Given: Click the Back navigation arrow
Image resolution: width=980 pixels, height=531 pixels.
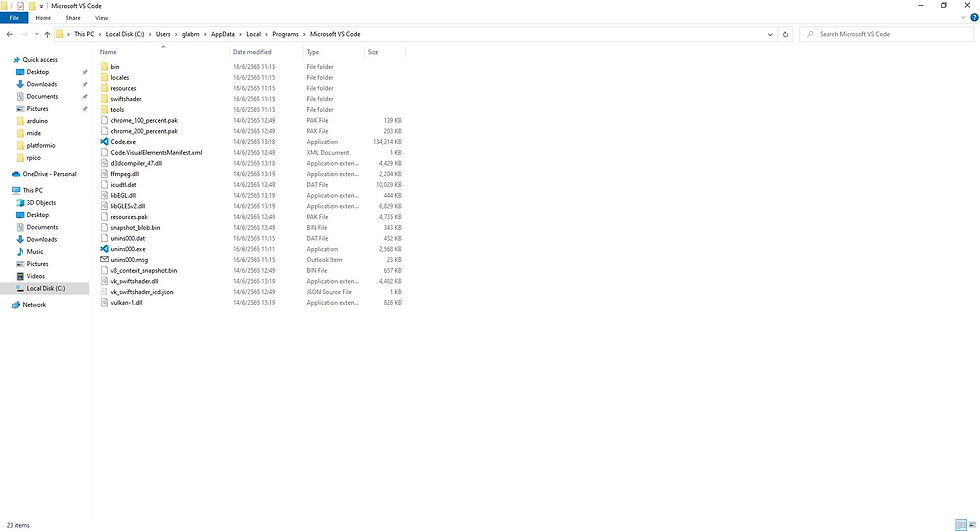Looking at the screenshot, I should coord(9,34).
